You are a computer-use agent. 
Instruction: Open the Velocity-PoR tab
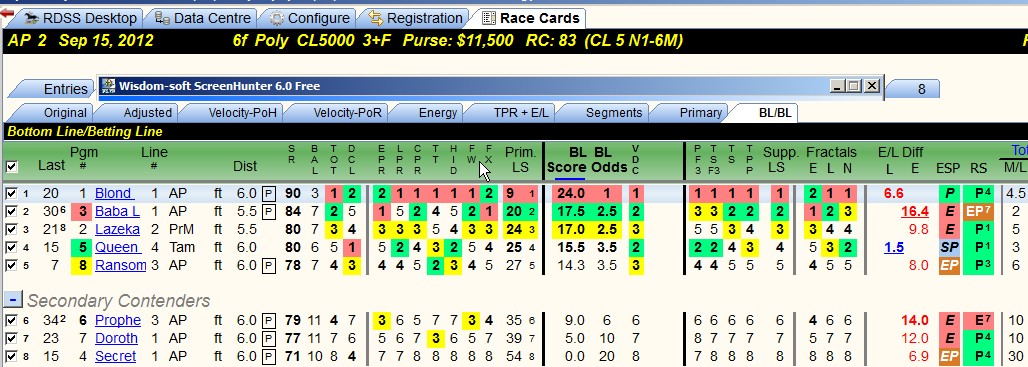[340, 113]
